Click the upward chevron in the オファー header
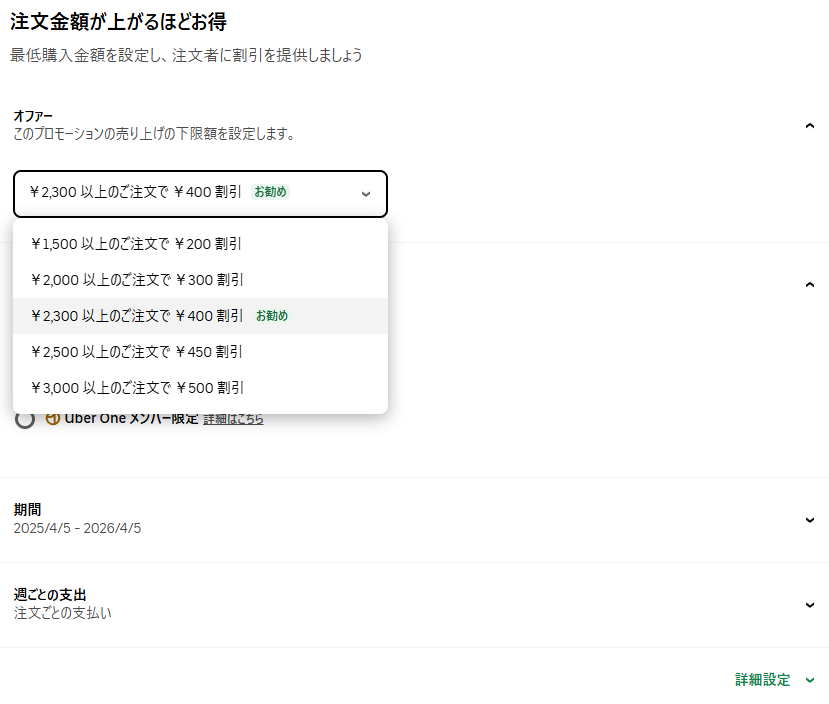 (x=810, y=127)
